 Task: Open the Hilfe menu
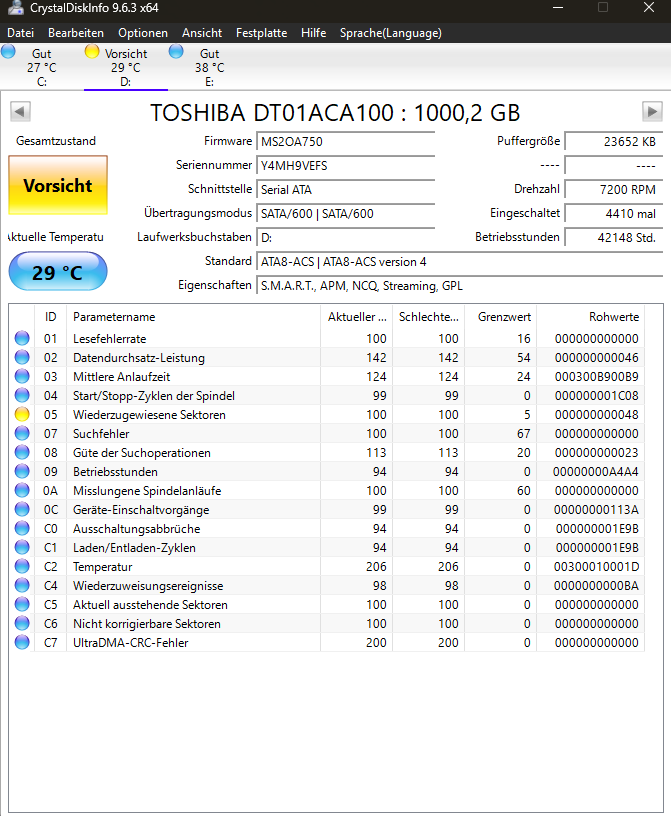pyautogui.click(x=313, y=33)
